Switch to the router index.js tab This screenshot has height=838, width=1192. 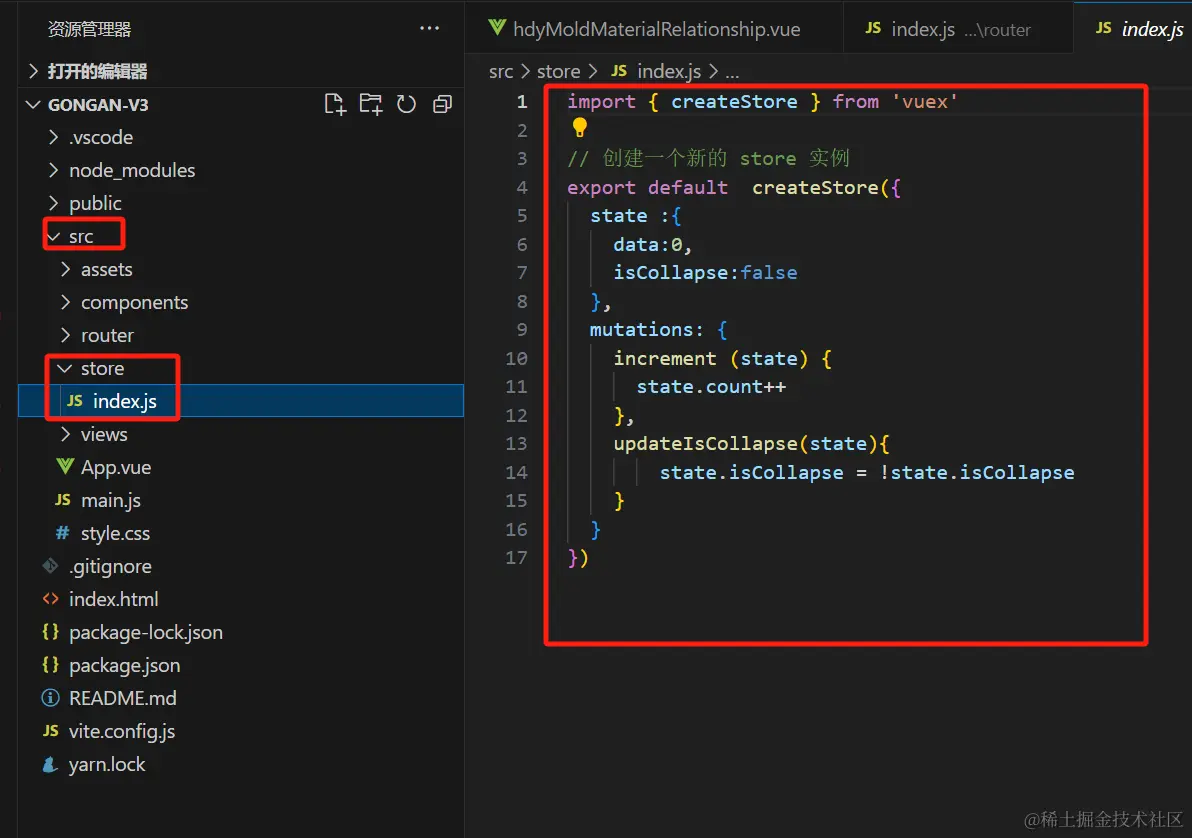(958, 29)
